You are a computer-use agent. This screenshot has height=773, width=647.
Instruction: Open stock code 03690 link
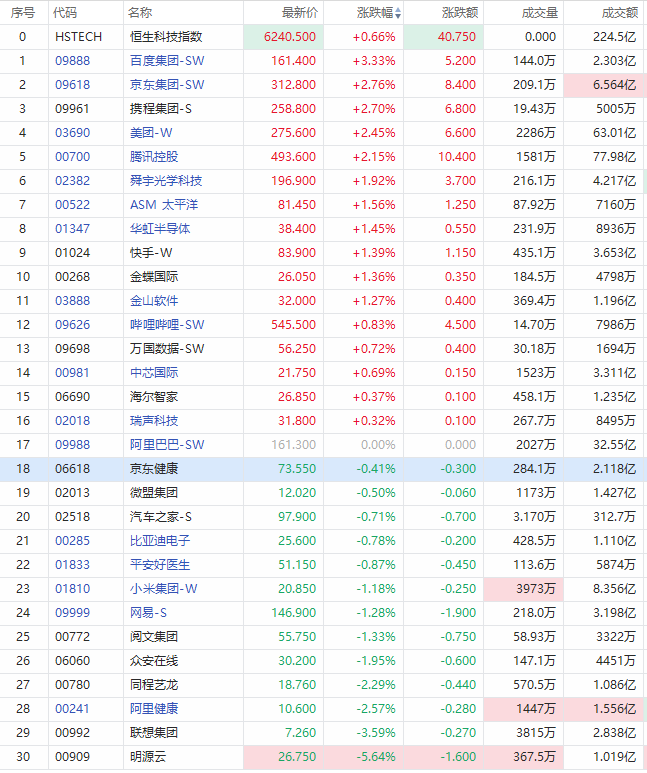click(72, 133)
